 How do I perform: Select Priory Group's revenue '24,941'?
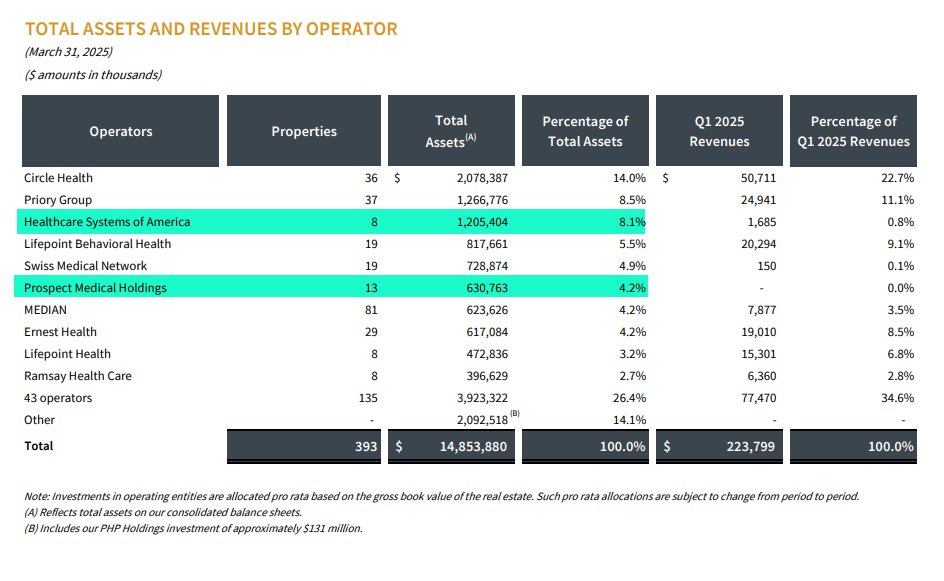click(x=759, y=200)
